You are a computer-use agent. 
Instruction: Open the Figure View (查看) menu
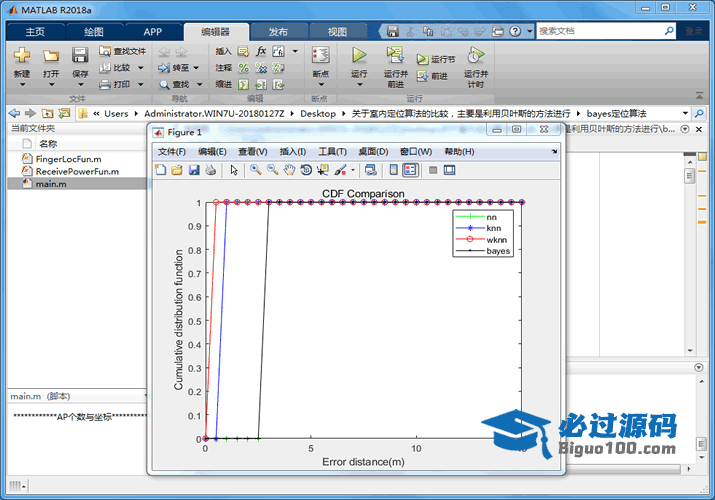pyautogui.click(x=253, y=152)
